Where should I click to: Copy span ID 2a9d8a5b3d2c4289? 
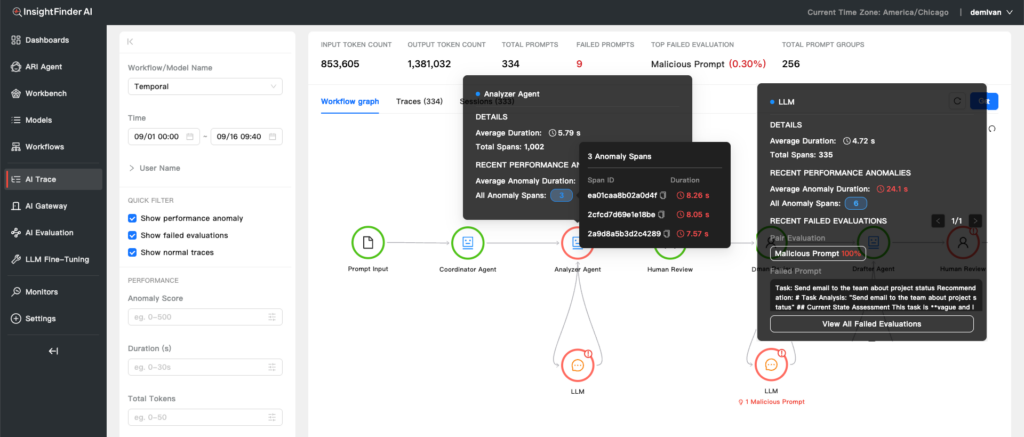(x=667, y=233)
